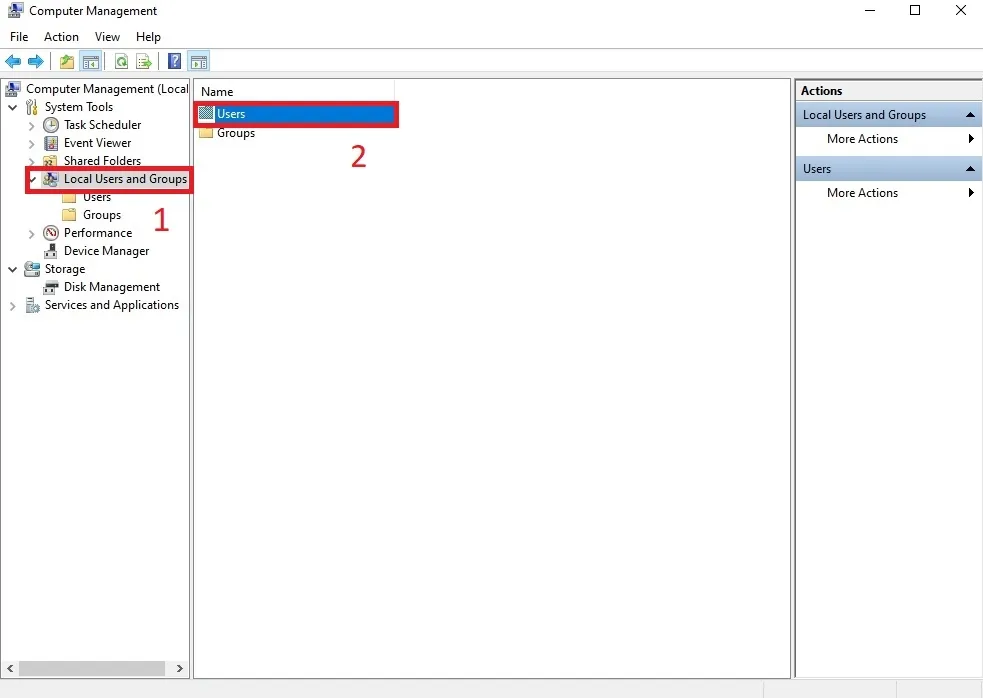Open Disk Management in the console tree
This screenshot has width=983, height=698.
pyautogui.click(x=111, y=287)
